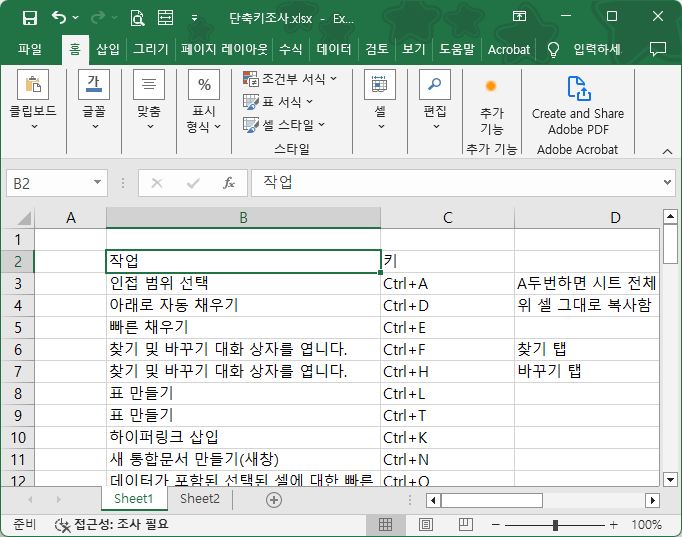Viewport: 682px width, 537px height.
Task: Open the 파일 menu
Action: click(x=30, y=49)
